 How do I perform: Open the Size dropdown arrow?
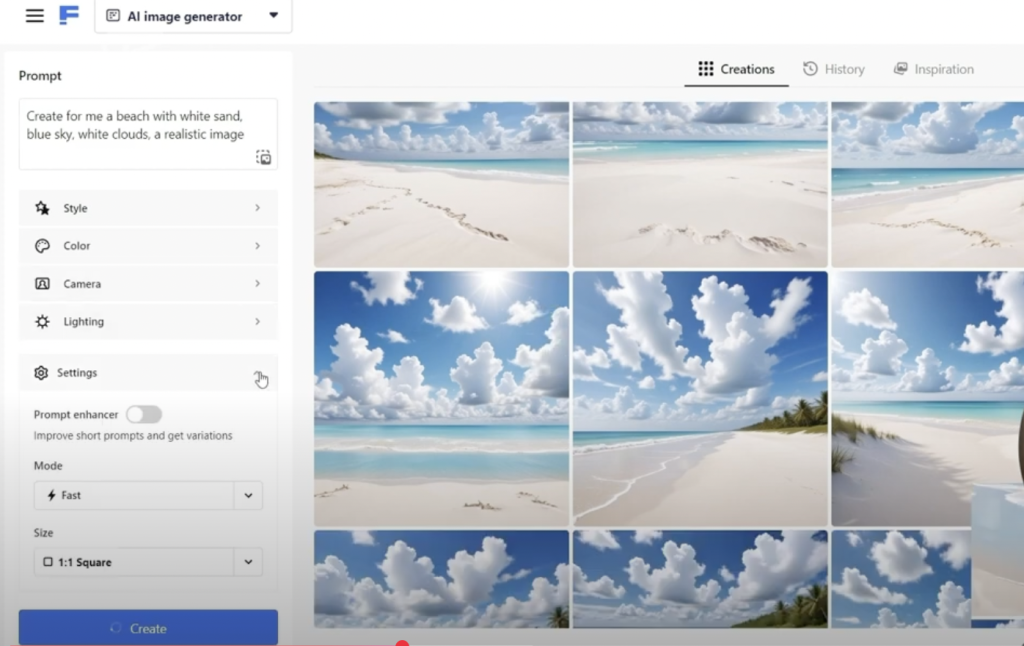(248, 562)
